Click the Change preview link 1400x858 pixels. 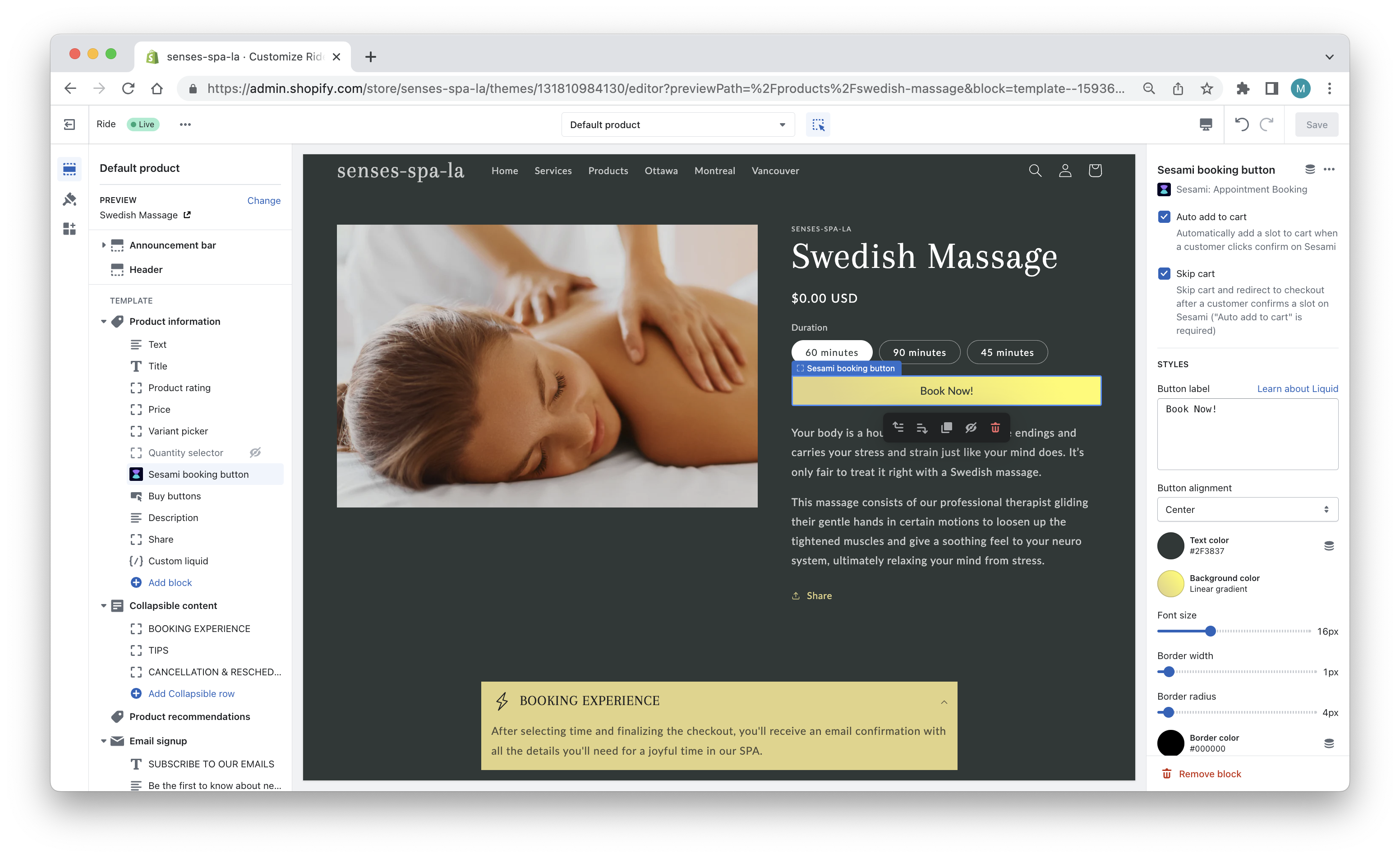tap(264, 200)
